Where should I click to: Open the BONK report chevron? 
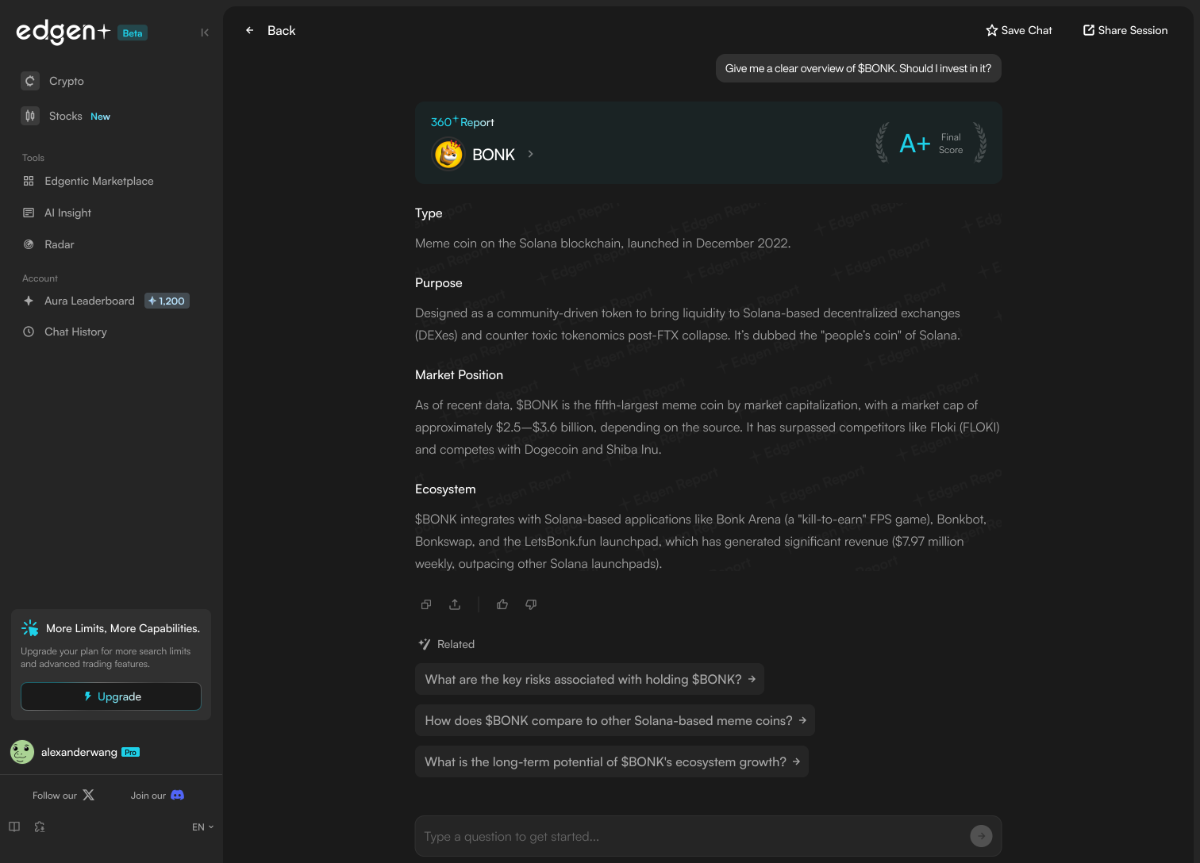531,154
